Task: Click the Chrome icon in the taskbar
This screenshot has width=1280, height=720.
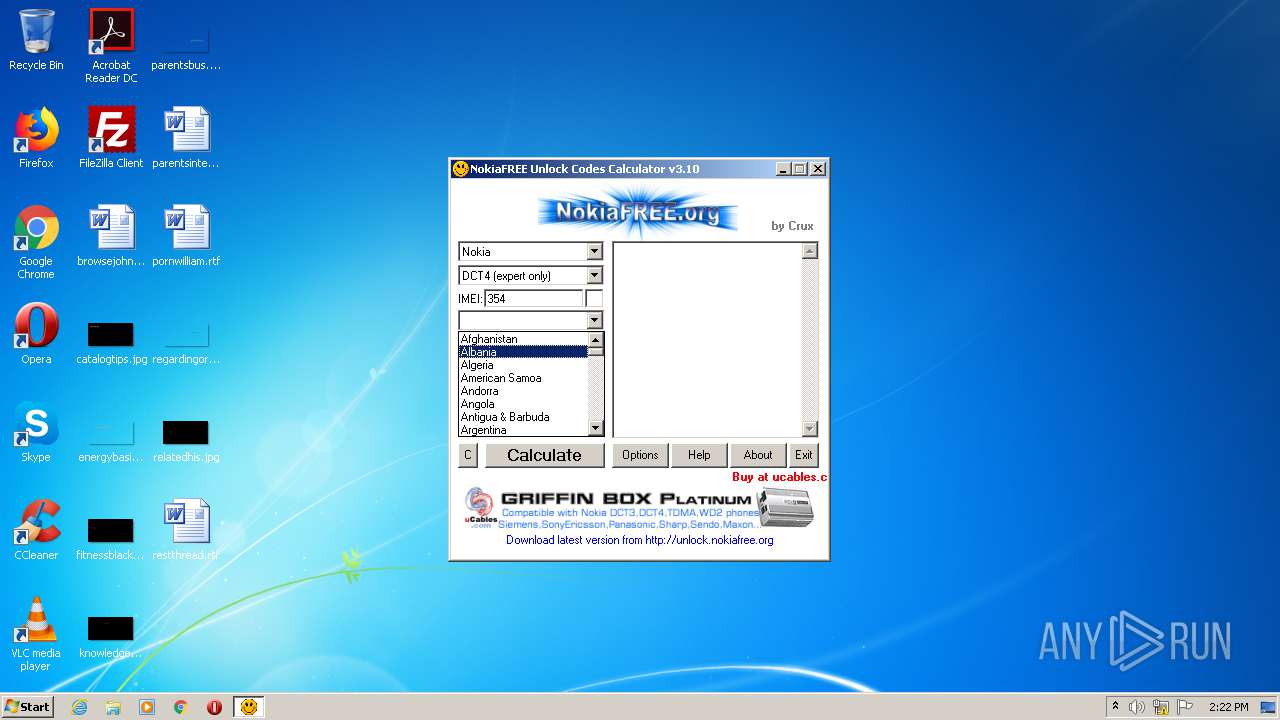Action: 181,707
